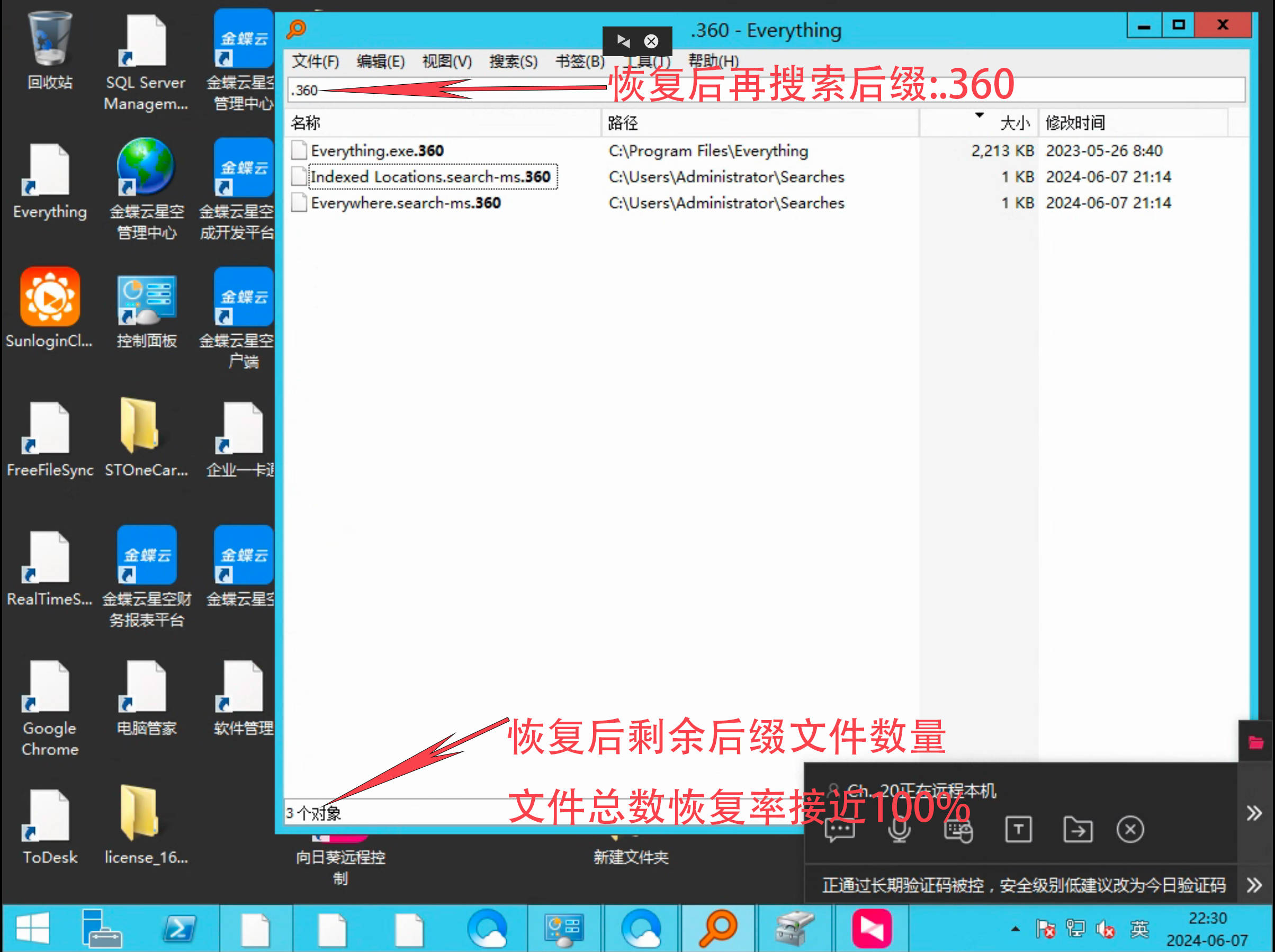The image size is (1275, 952).
Task: Expand the security notice double chevron
Action: [x=1254, y=885]
